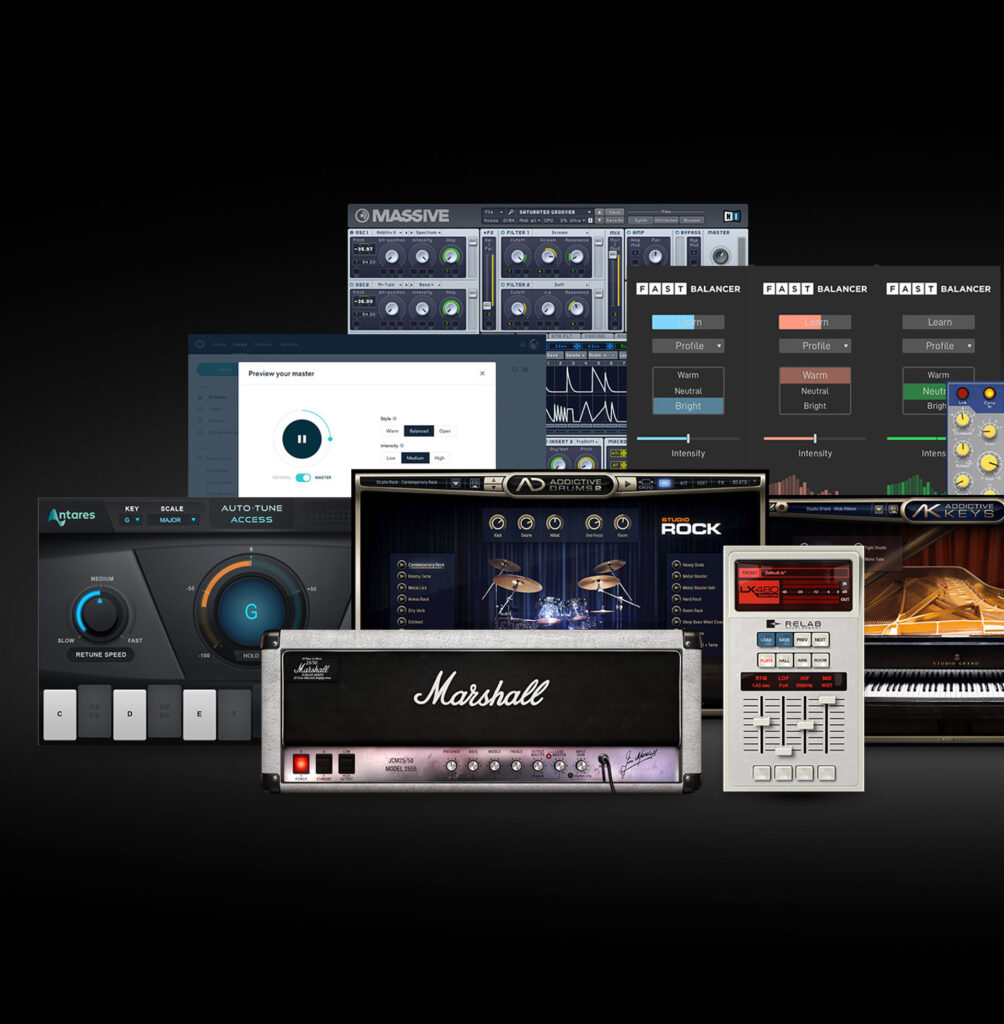Screen dimensions: 1004x1024
Task: Click the Retune Speed knob in Auto-Tune
Action: 100,614
